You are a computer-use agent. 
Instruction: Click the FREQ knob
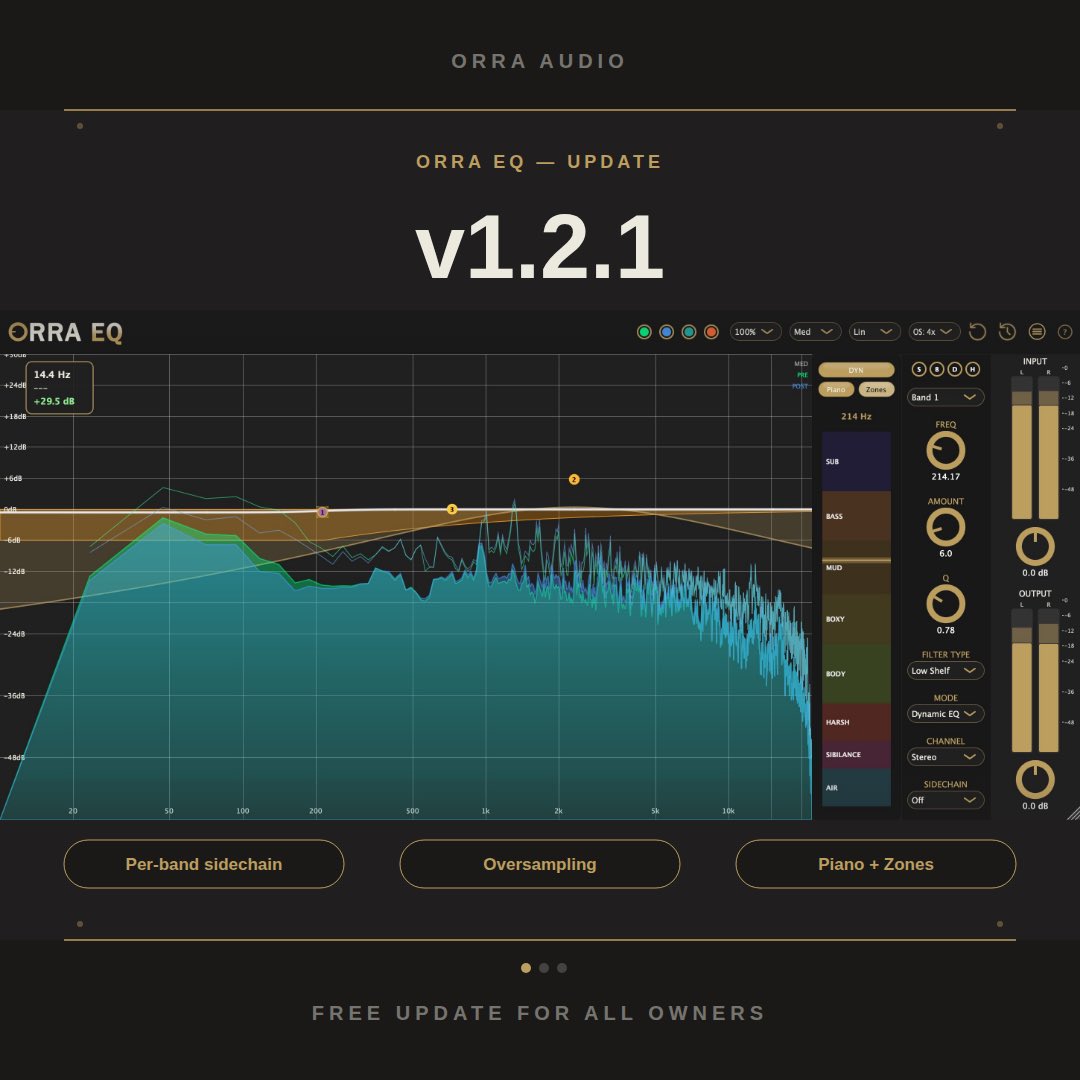pos(946,451)
